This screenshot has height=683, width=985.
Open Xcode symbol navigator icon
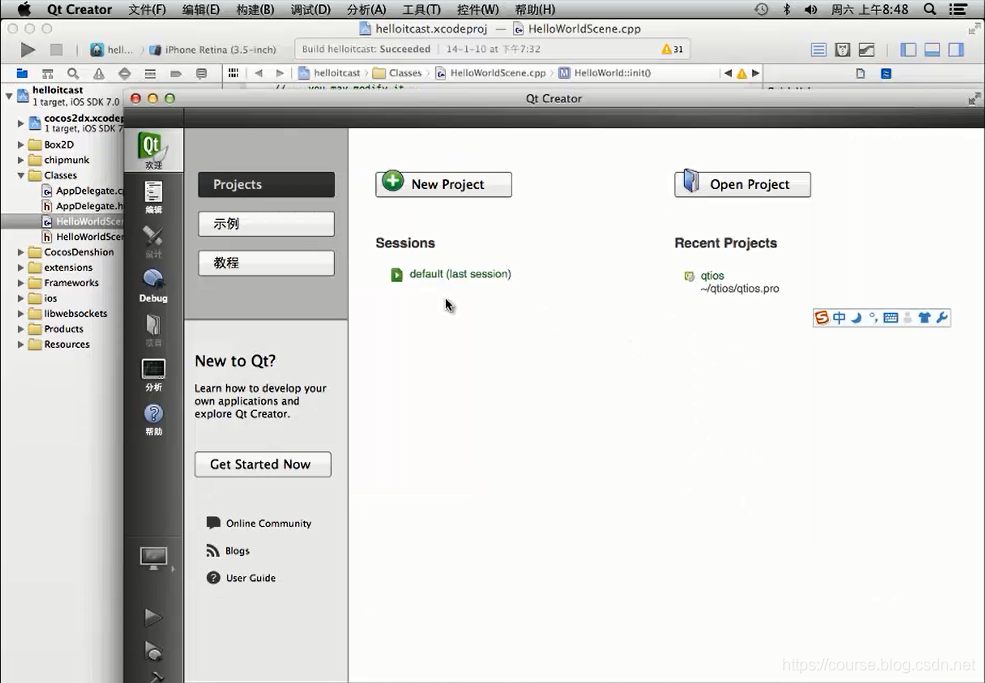coord(48,74)
